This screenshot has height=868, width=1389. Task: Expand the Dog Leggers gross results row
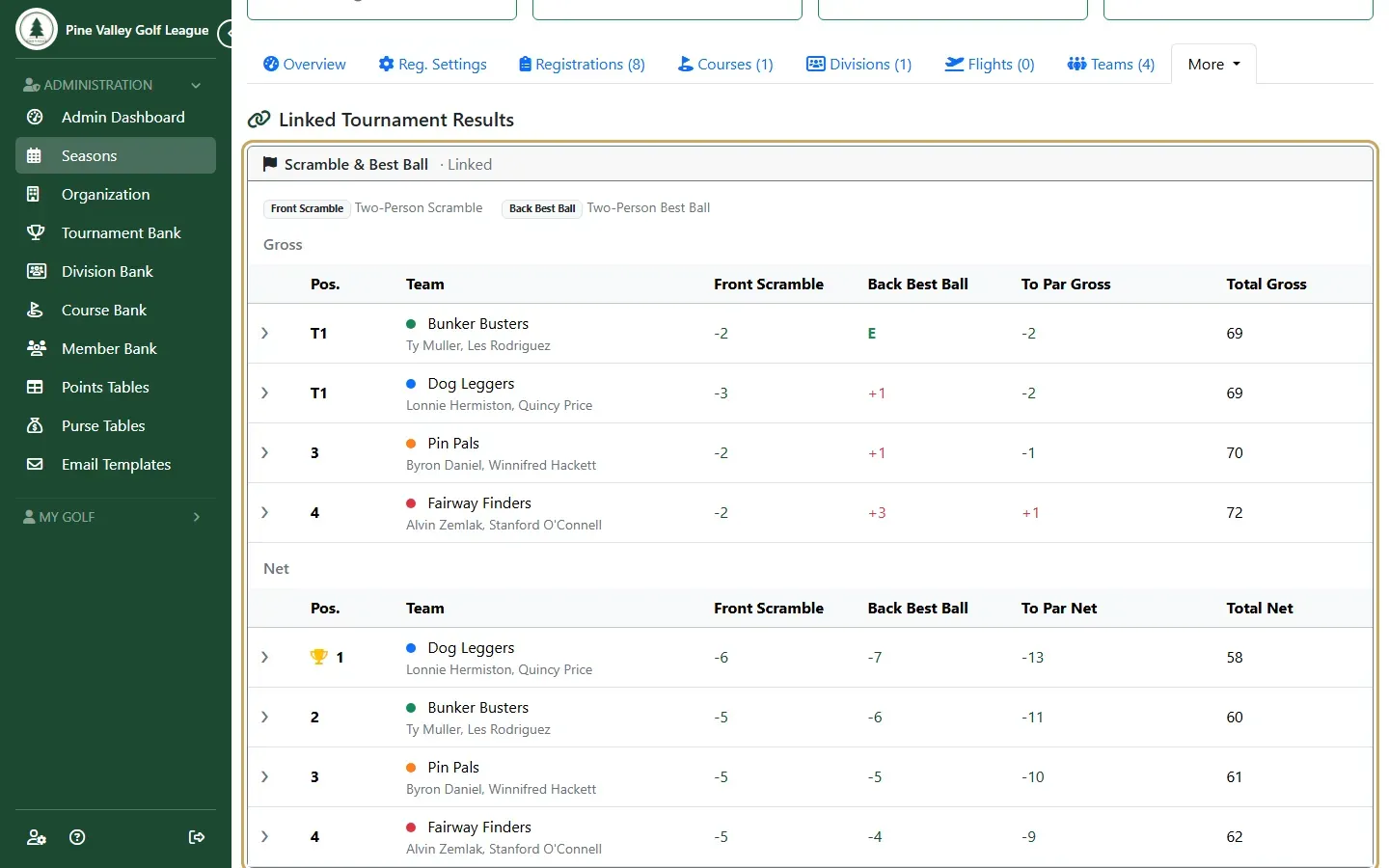[265, 393]
